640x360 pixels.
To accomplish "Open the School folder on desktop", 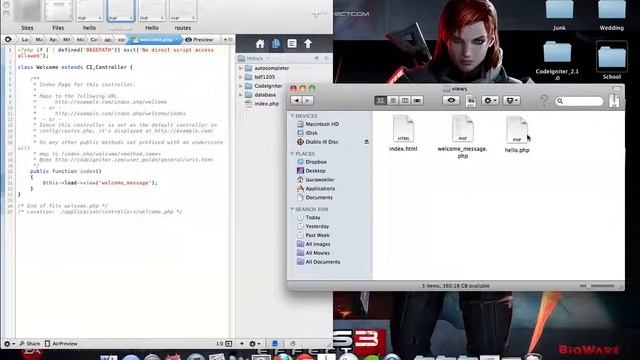I will click(x=611, y=60).
